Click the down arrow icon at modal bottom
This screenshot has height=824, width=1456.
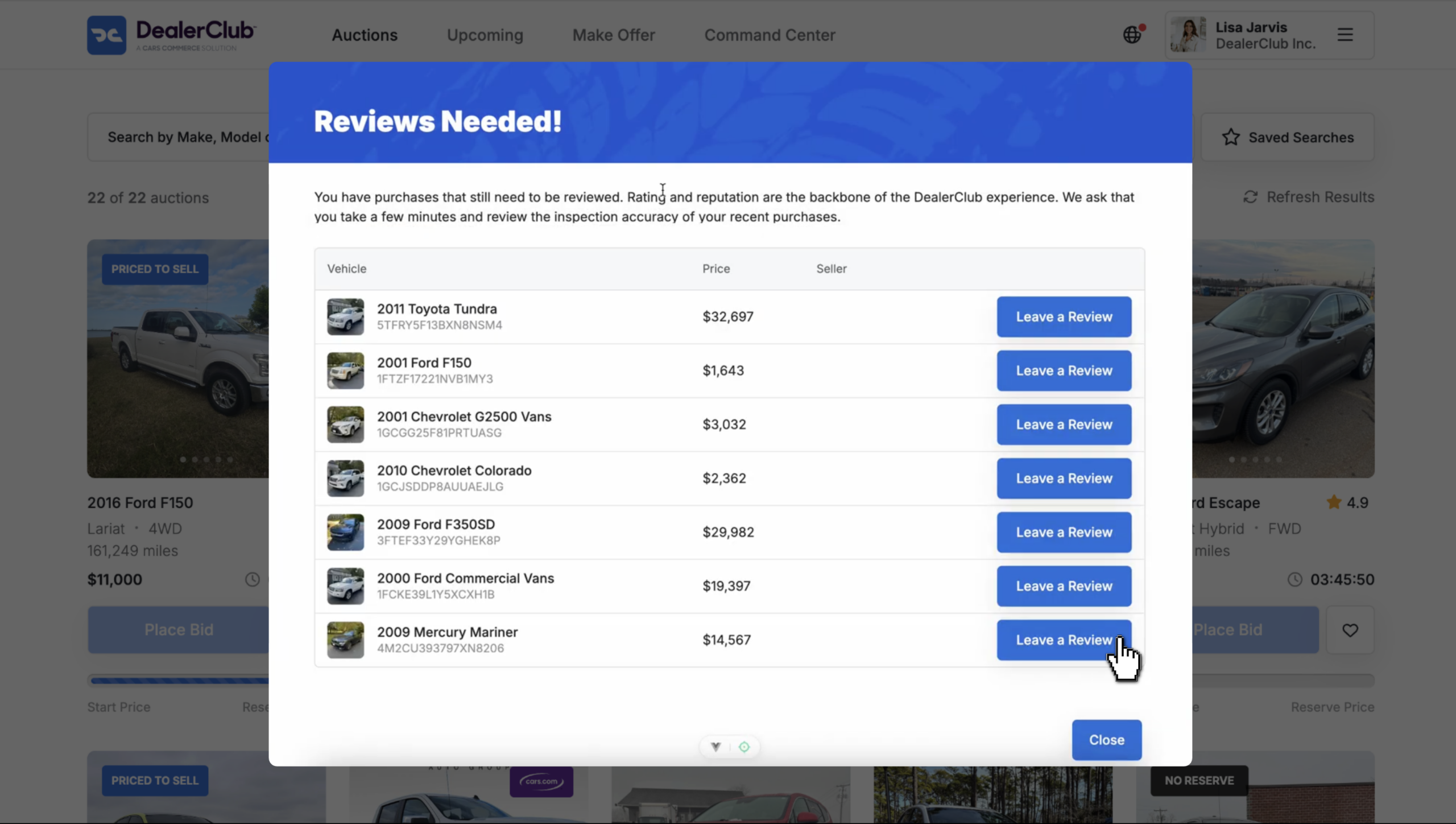(715, 747)
